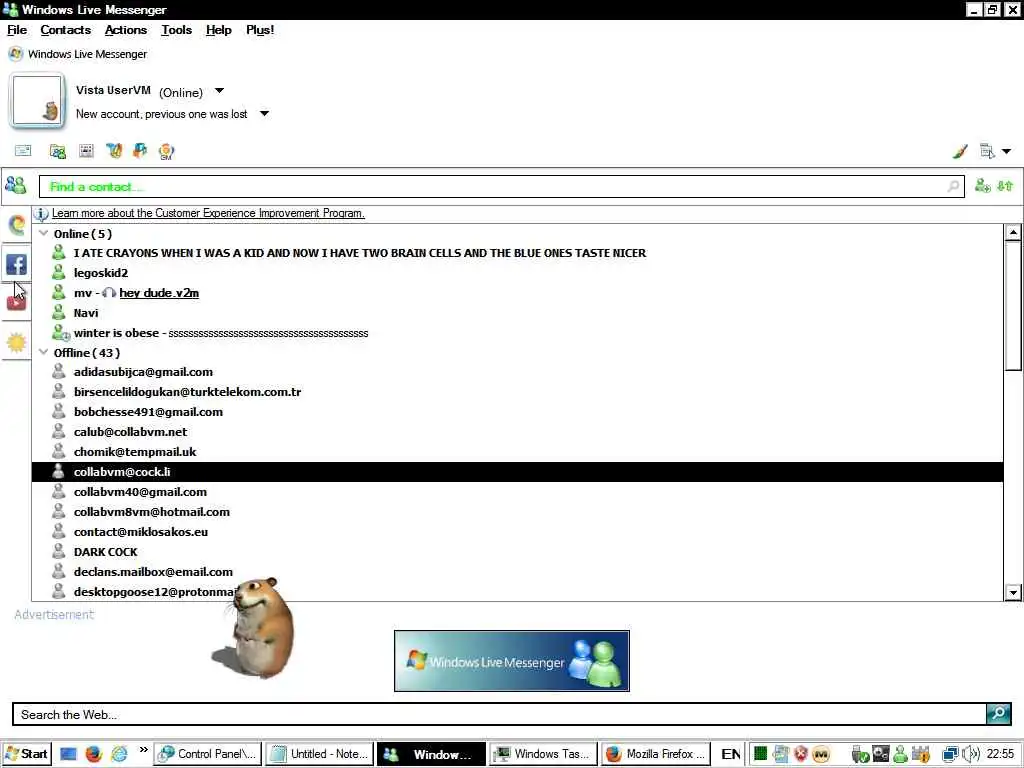This screenshot has width=1024, height=768.
Task: Click the Search the Web input field
Action: click(500, 714)
